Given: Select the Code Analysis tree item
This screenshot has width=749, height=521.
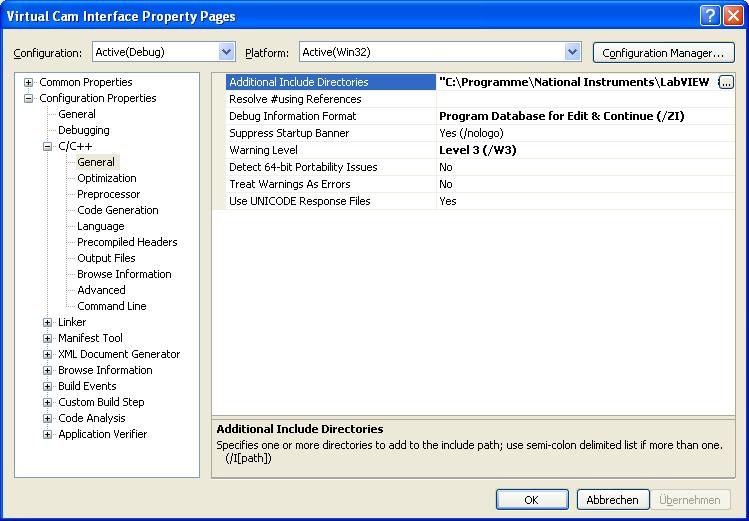Looking at the screenshot, I should 92,418.
